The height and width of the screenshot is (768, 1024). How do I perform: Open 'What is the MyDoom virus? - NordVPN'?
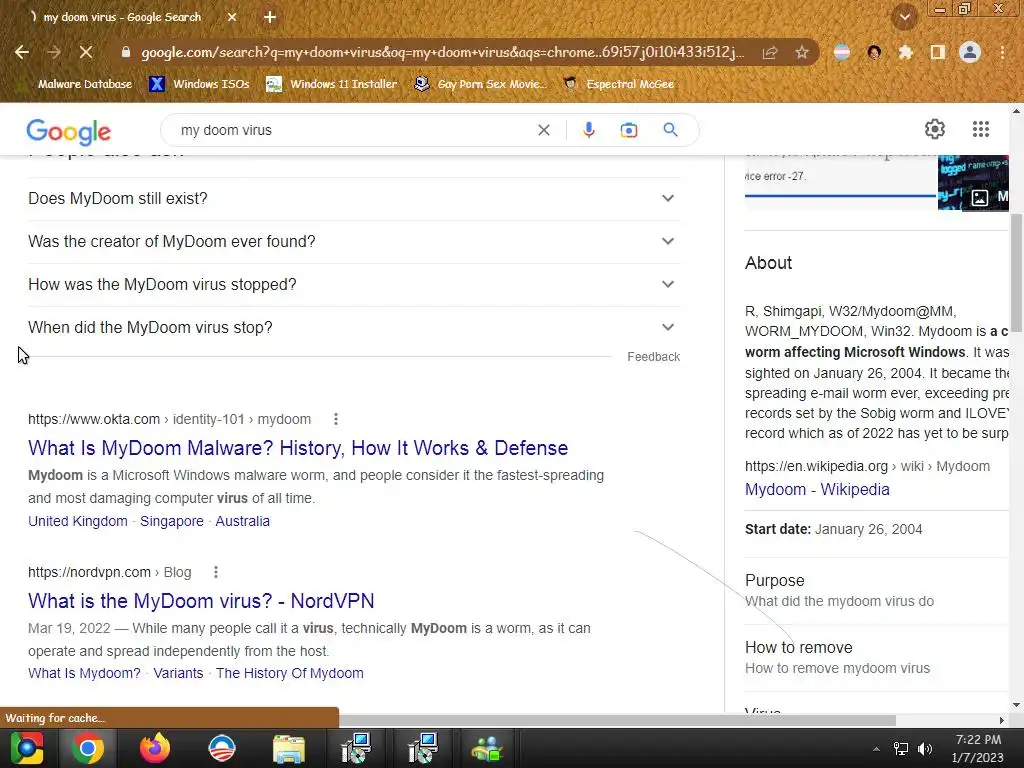coord(201,601)
